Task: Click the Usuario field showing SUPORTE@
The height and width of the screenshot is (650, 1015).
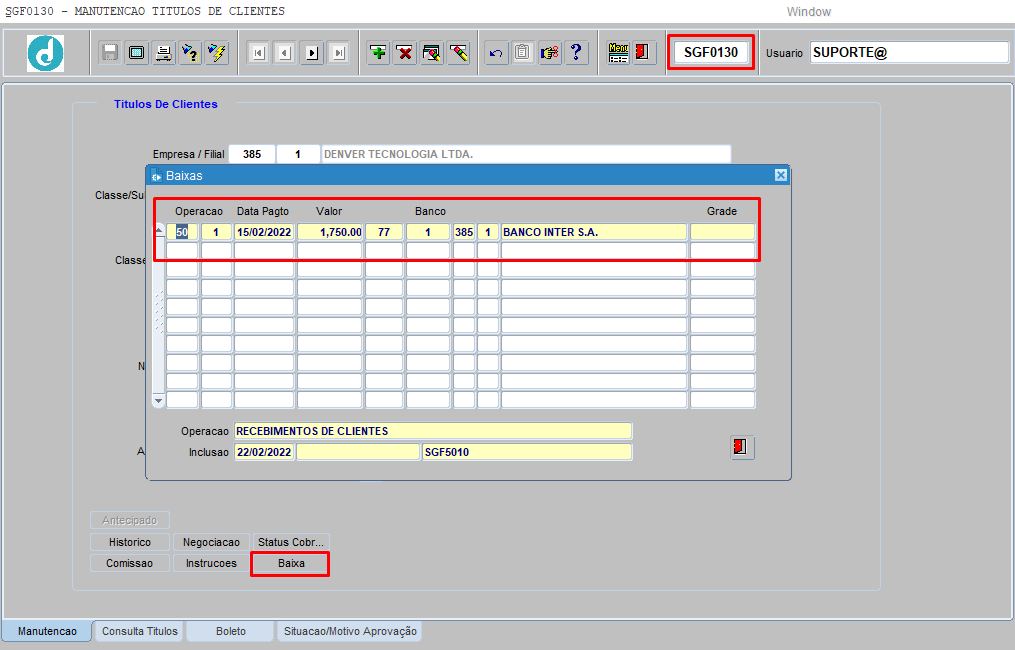Action: coord(909,52)
